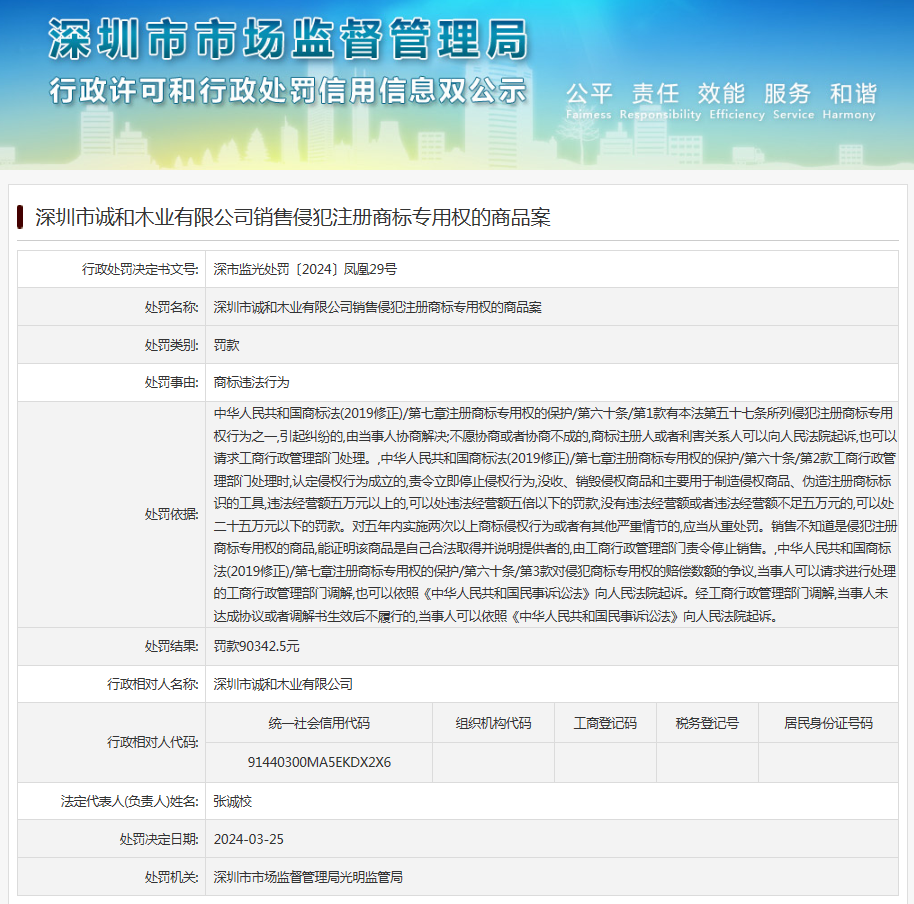The width and height of the screenshot is (914, 904).
Task: Click the 处罚类别 label
Action: pyautogui.click(x=171, y=345)
